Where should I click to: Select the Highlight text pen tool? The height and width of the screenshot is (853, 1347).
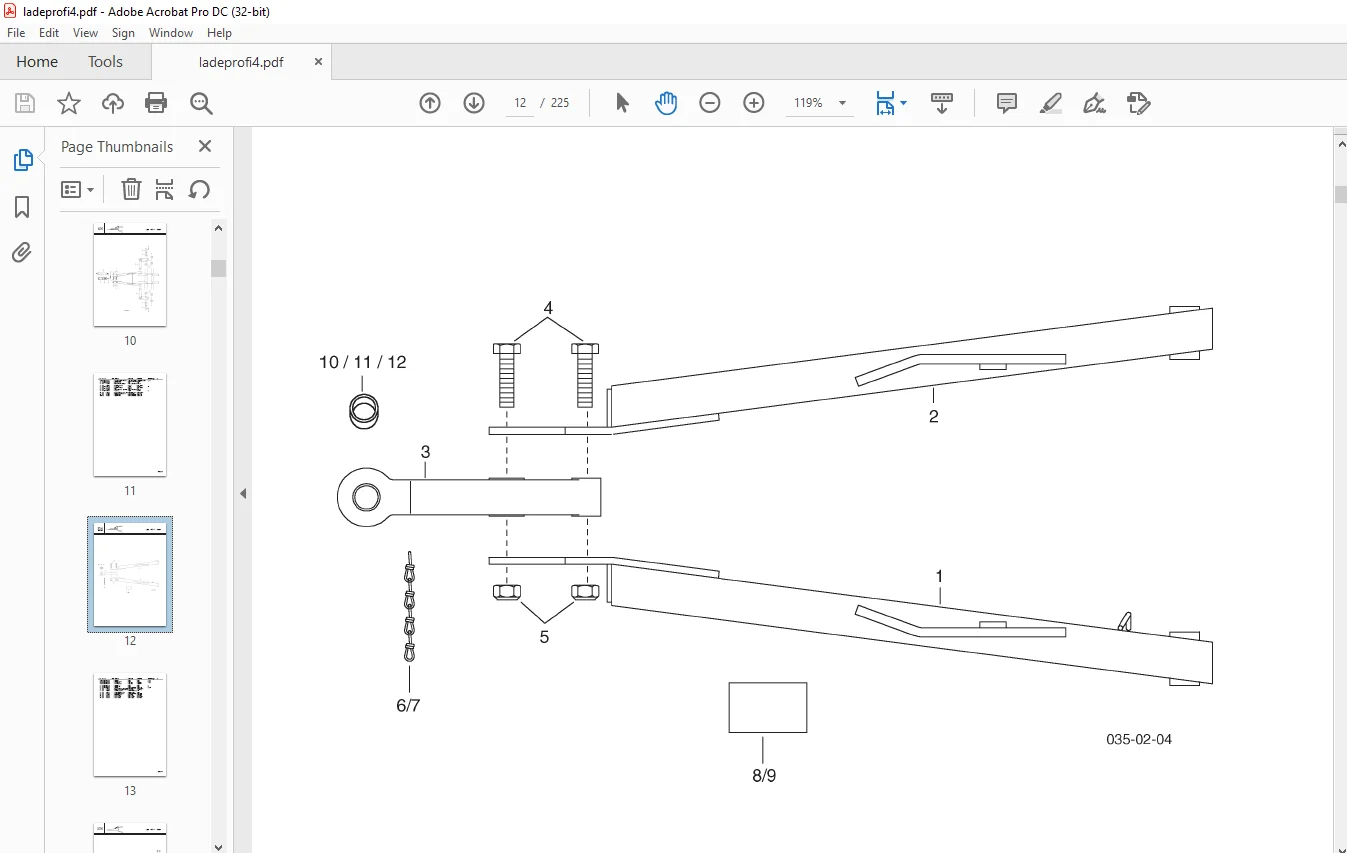(x=1050, y=103)
